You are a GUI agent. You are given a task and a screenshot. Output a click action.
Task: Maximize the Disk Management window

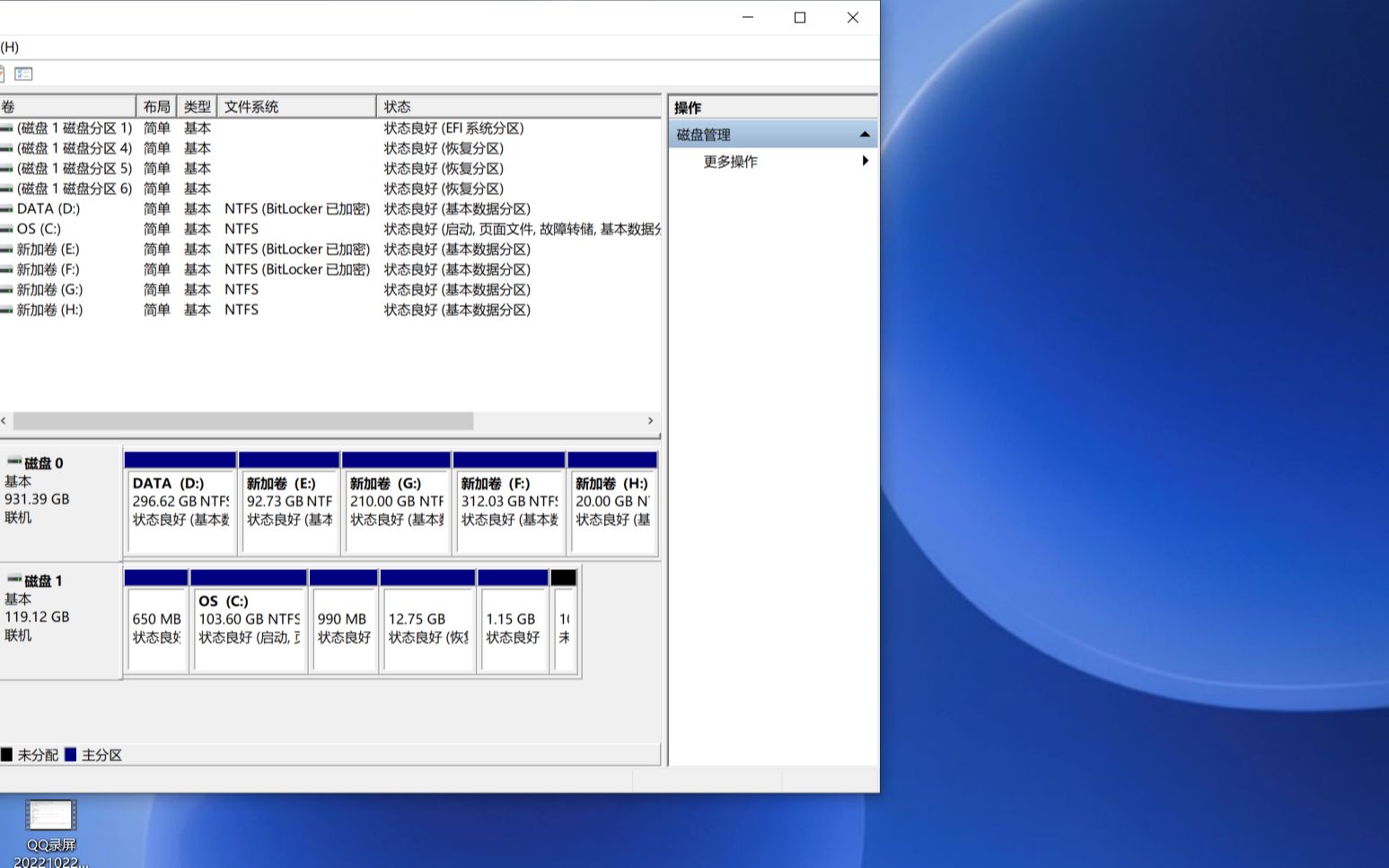click(x=800, y=17)
